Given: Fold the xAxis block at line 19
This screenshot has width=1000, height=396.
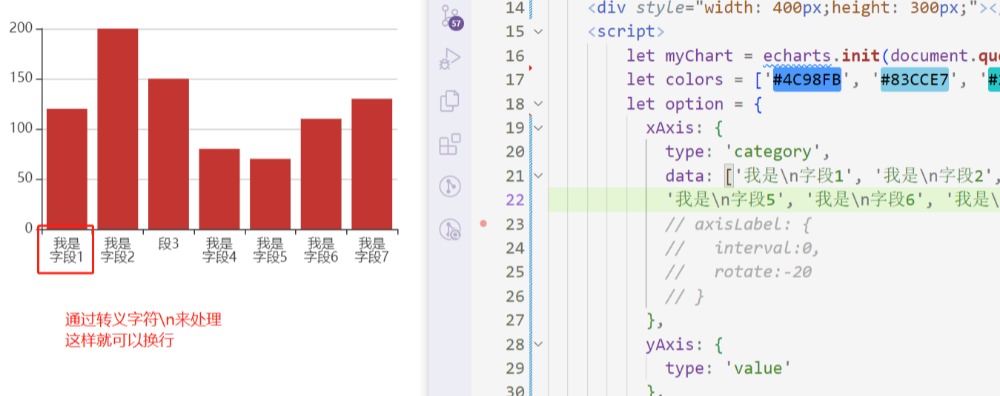Looking at the screenshot, I should 538,128.
